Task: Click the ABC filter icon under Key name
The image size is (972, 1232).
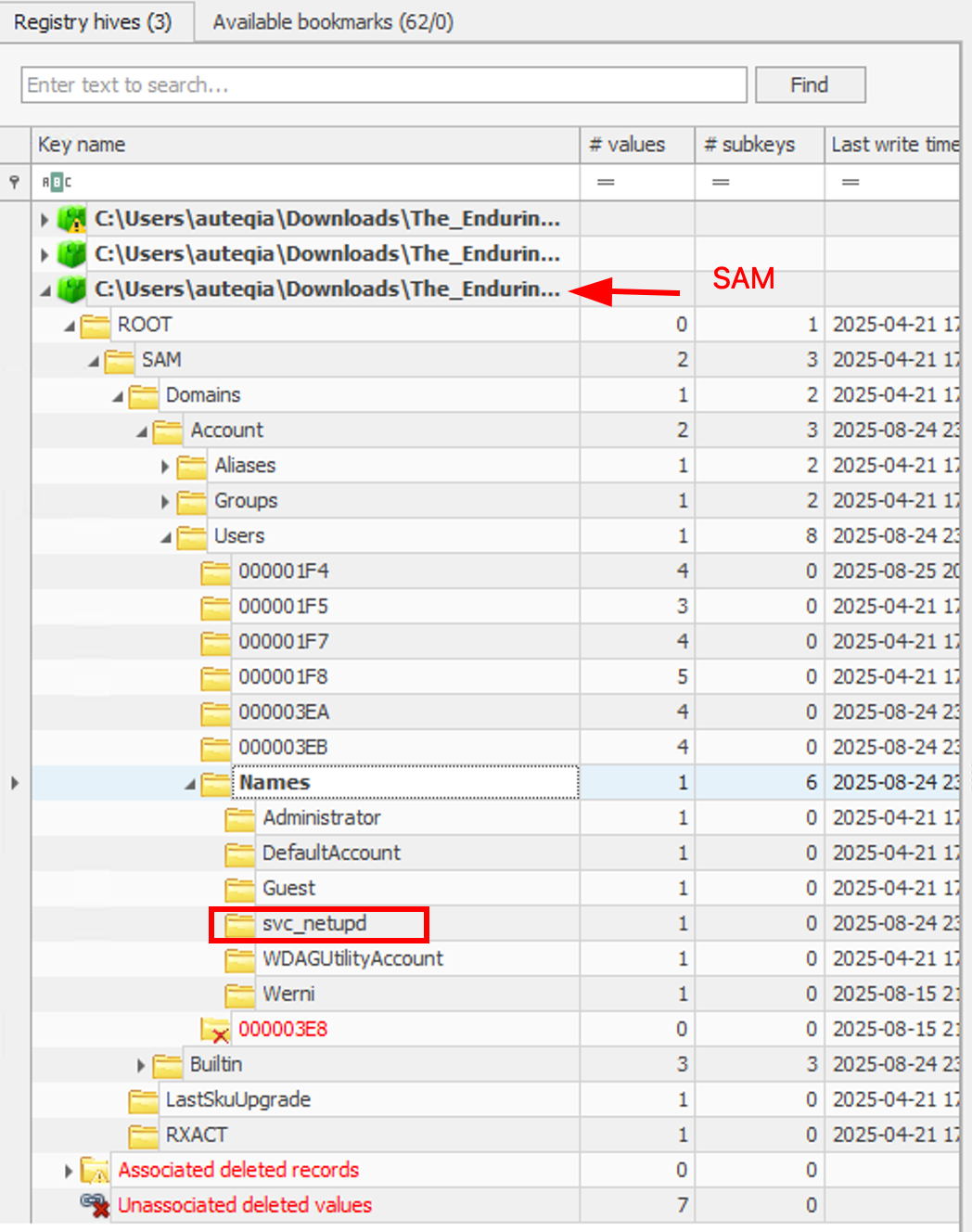Action: tap(56, 182)
